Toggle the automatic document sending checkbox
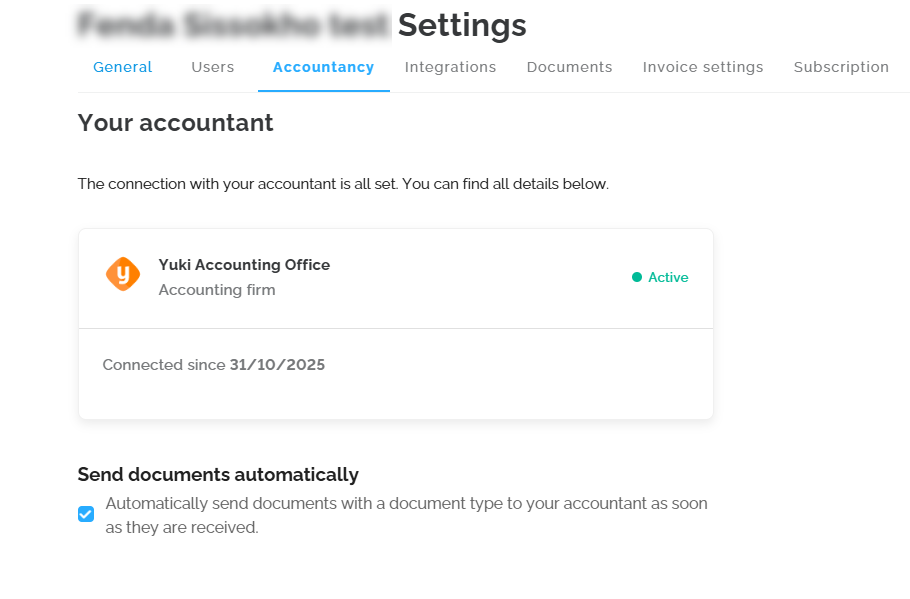 coord(86,514)
